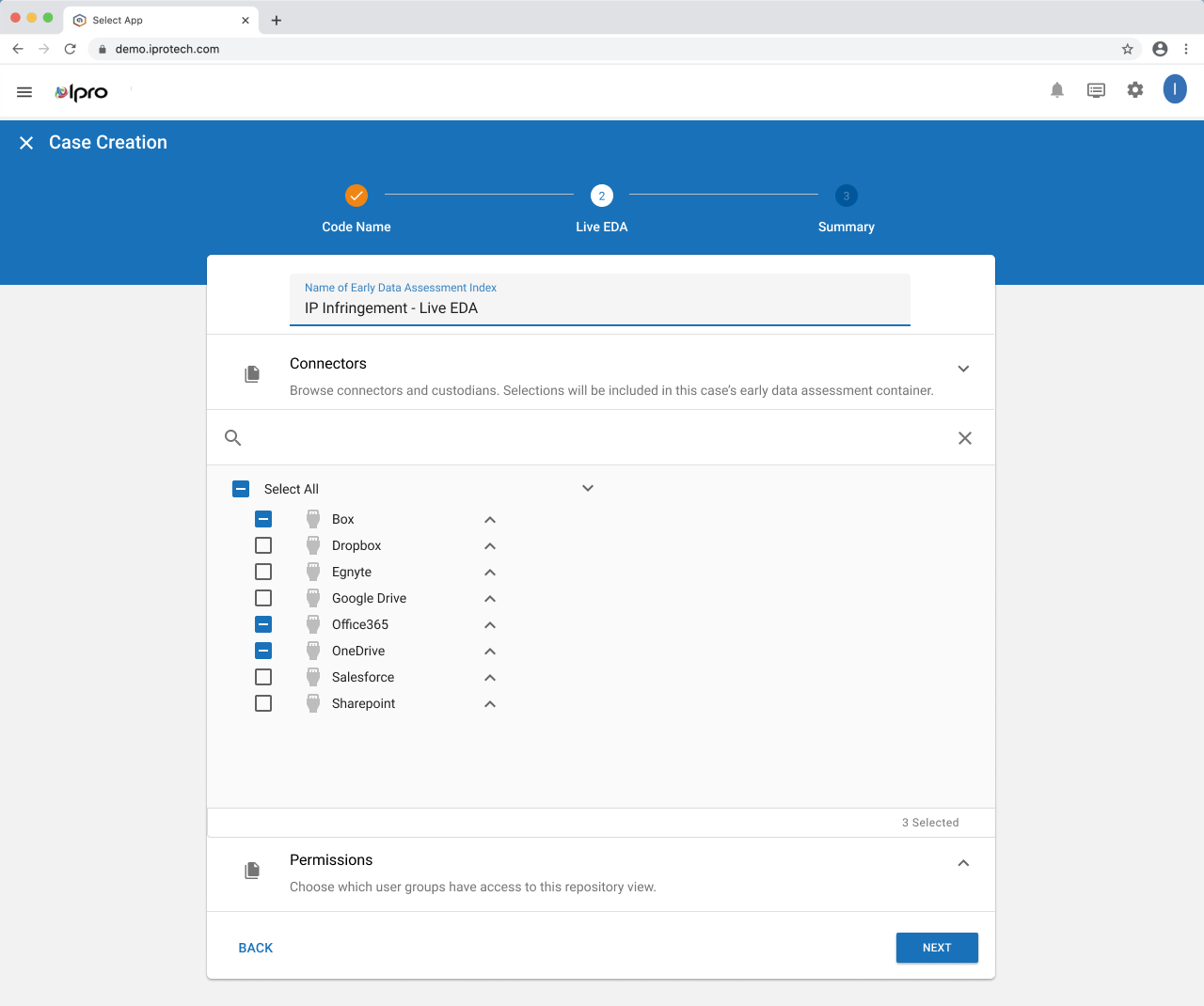The image size is (1204, 1006).
Task: Open the notifications bell icon
Action: click(1056, 89)
